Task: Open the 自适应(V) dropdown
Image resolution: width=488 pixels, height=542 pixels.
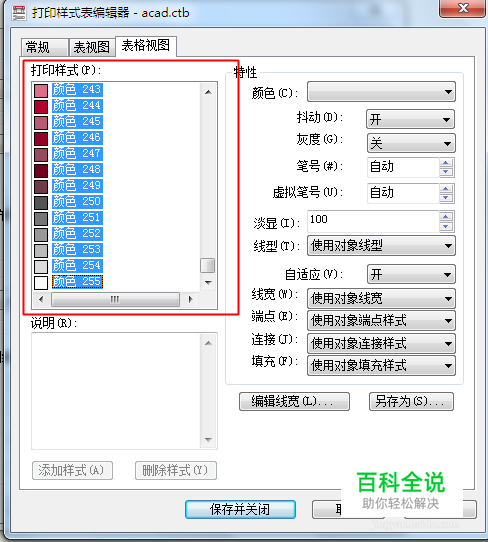Action: tap(411, 274)
